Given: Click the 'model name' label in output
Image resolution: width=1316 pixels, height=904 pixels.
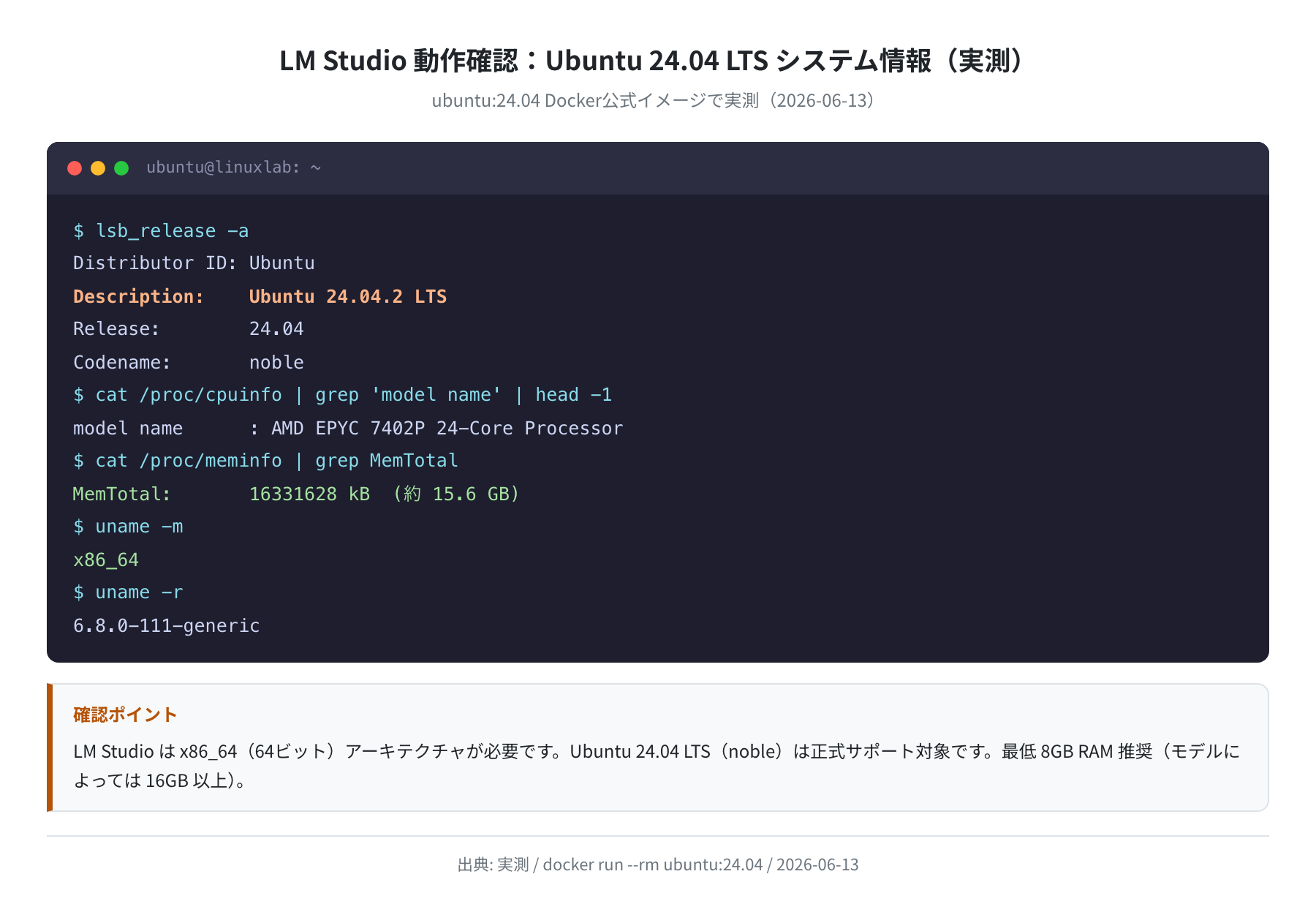Looking at the screenshot, I should coord(128,428).
